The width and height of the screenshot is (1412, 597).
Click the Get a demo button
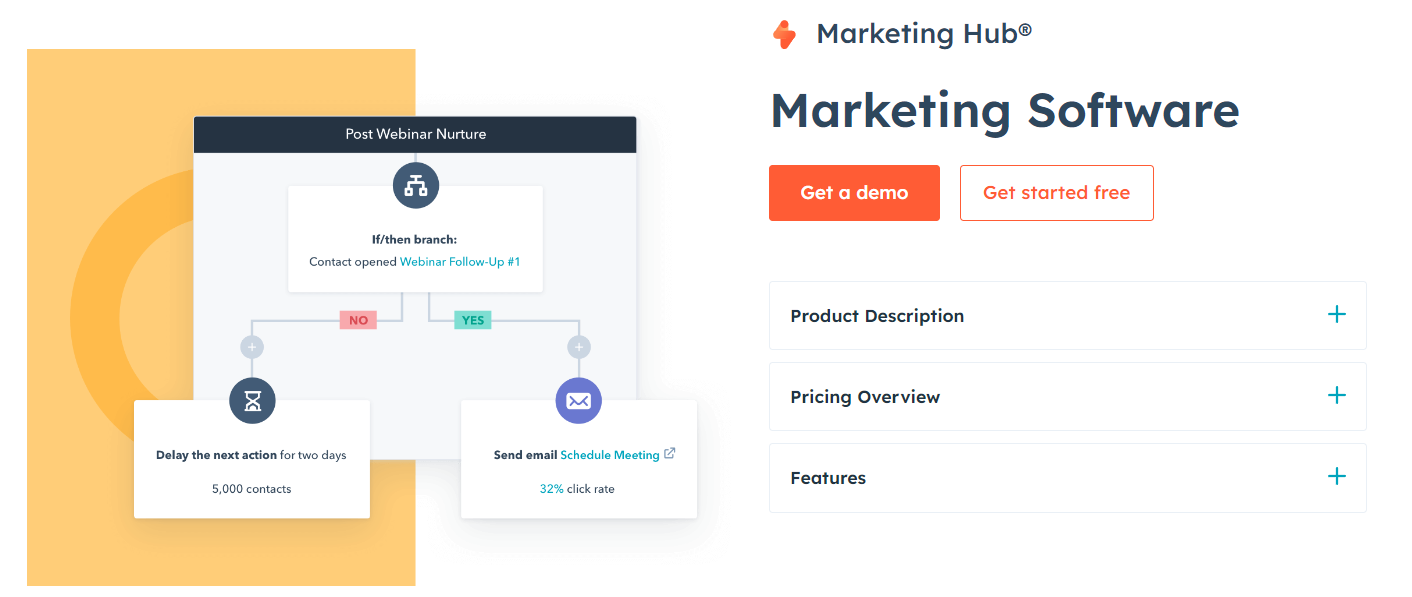[x=854, y=193]
